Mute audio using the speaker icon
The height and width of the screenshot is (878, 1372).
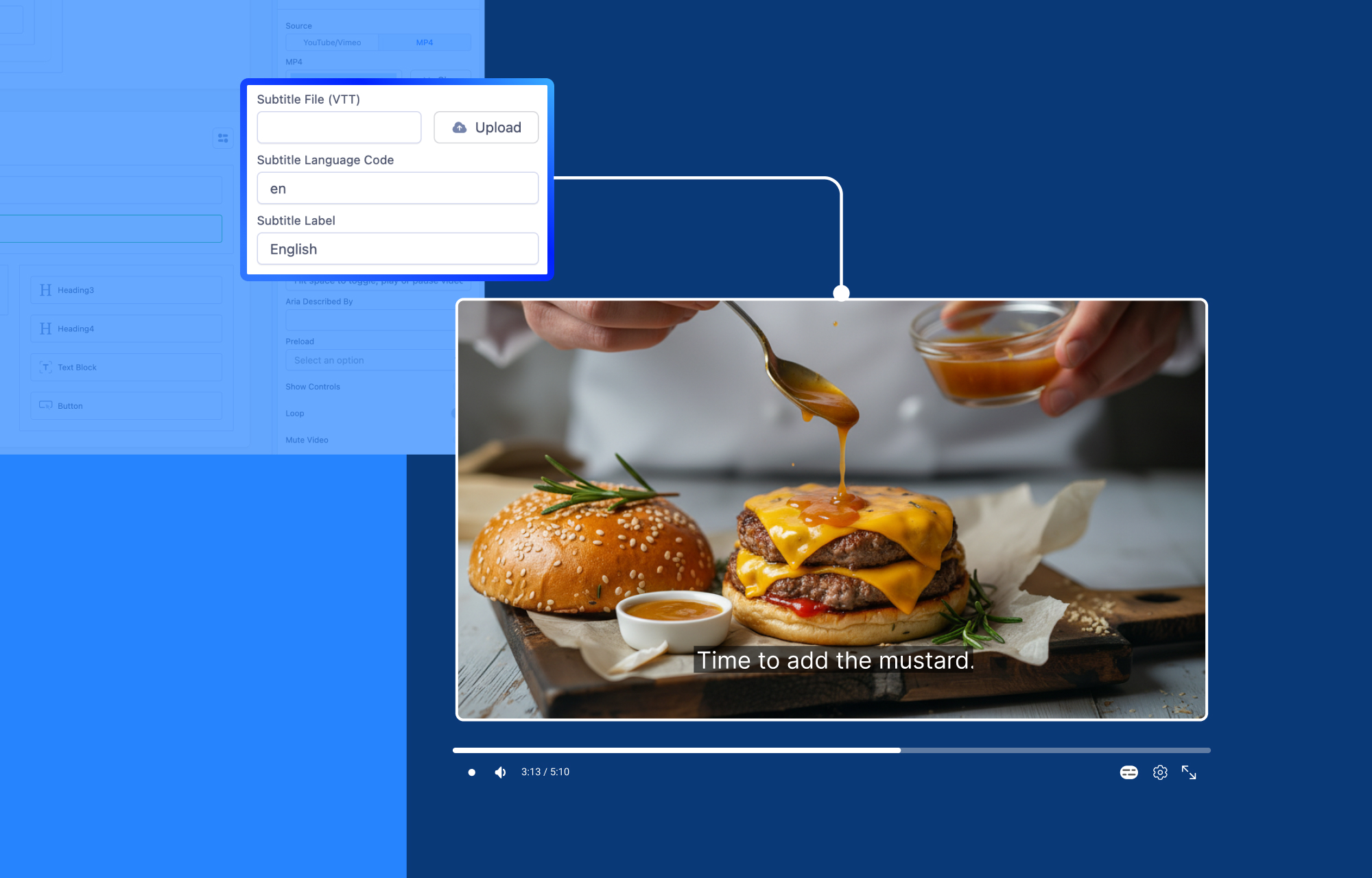pos(500,772)
